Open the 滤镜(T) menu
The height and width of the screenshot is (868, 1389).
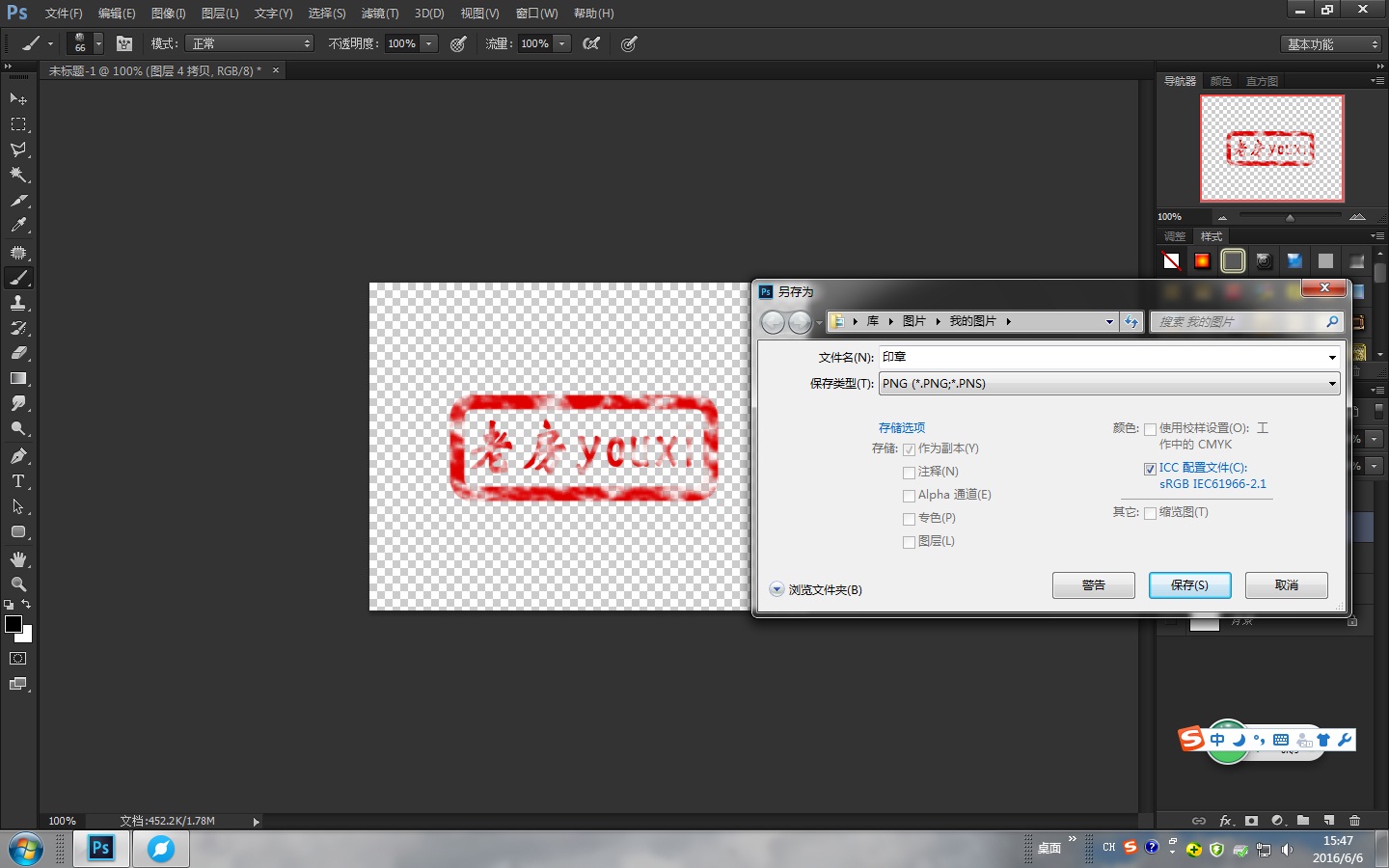pos(379,13)
